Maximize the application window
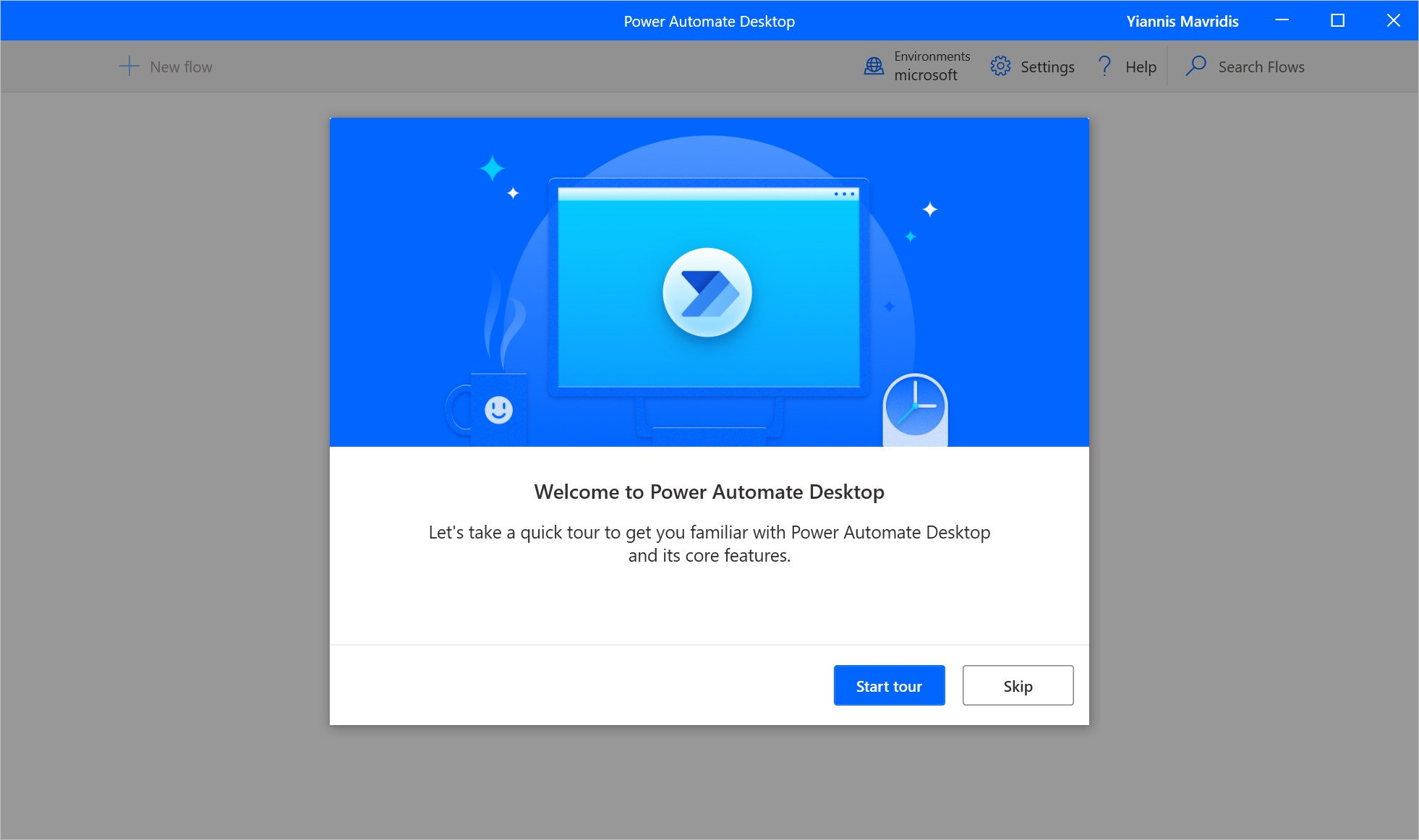The height and width of the screenshot is (840, 1419). click(x=1337, y=20)
